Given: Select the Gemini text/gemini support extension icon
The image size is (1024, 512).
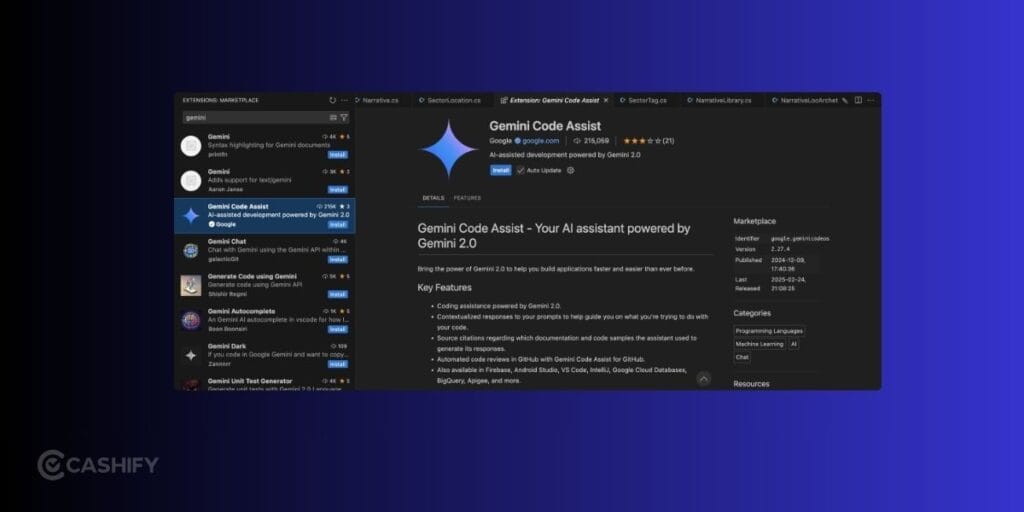Looking at the screenshot, I should coord(191,181).
